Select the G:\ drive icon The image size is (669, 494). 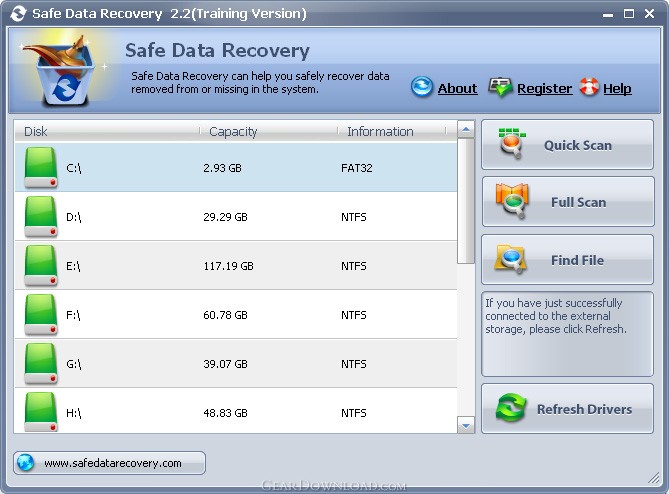pyautogui.click(x=41, y=364)
